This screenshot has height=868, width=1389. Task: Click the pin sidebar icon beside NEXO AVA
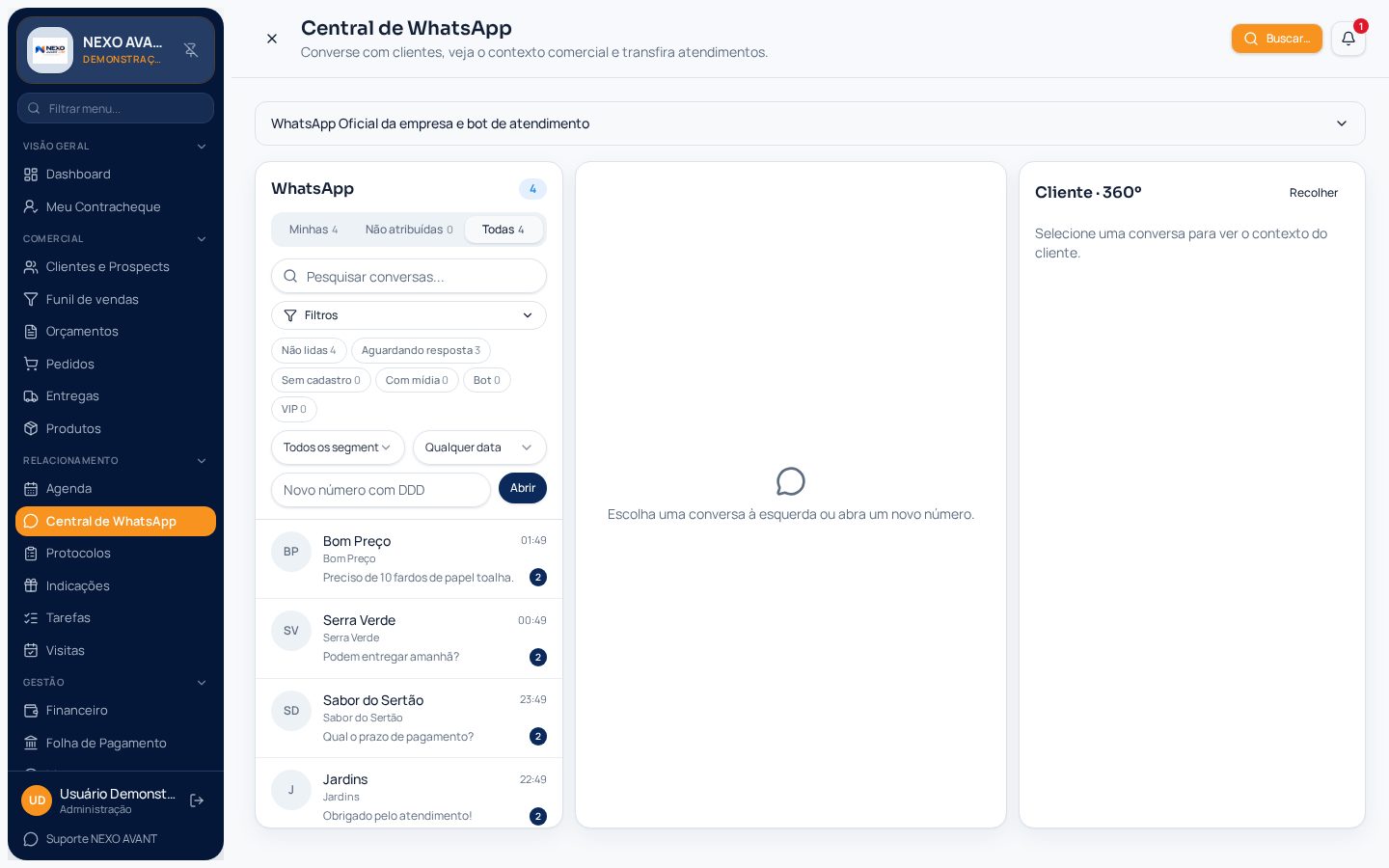point(191,50)
